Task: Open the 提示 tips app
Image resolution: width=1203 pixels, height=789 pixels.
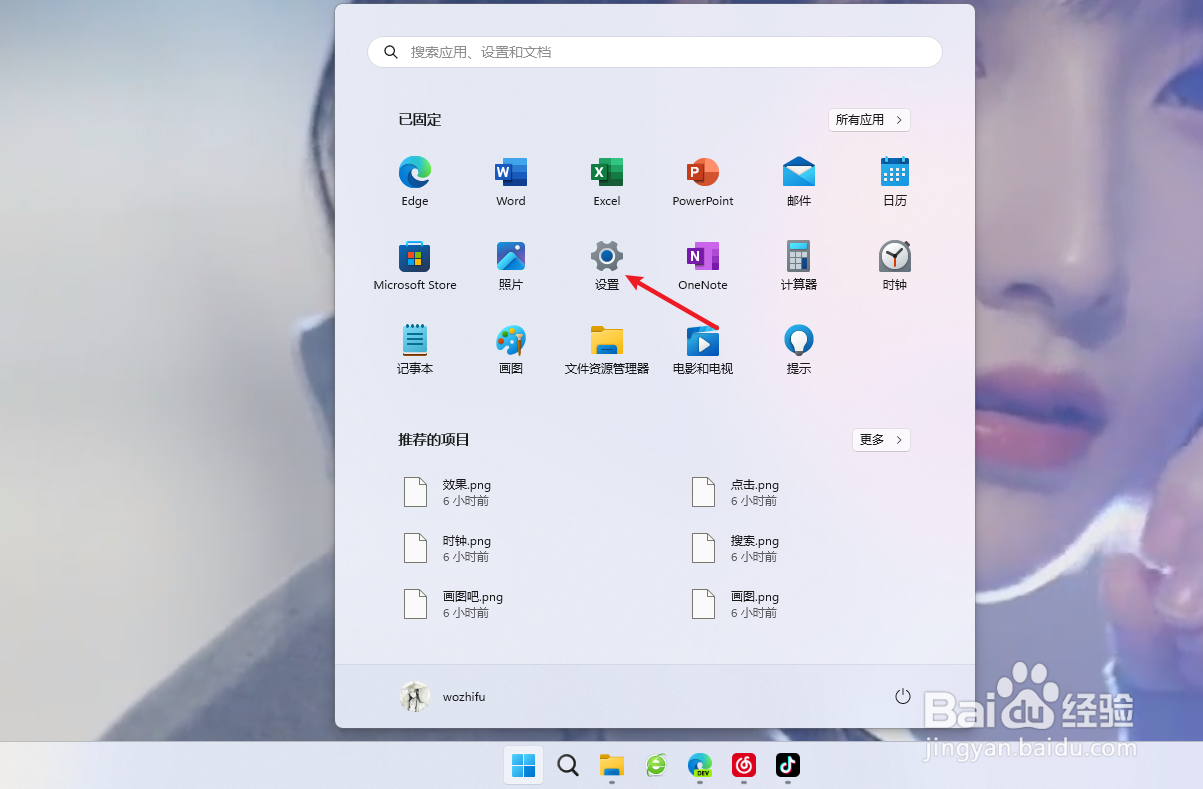Action: tap(799, 349)
